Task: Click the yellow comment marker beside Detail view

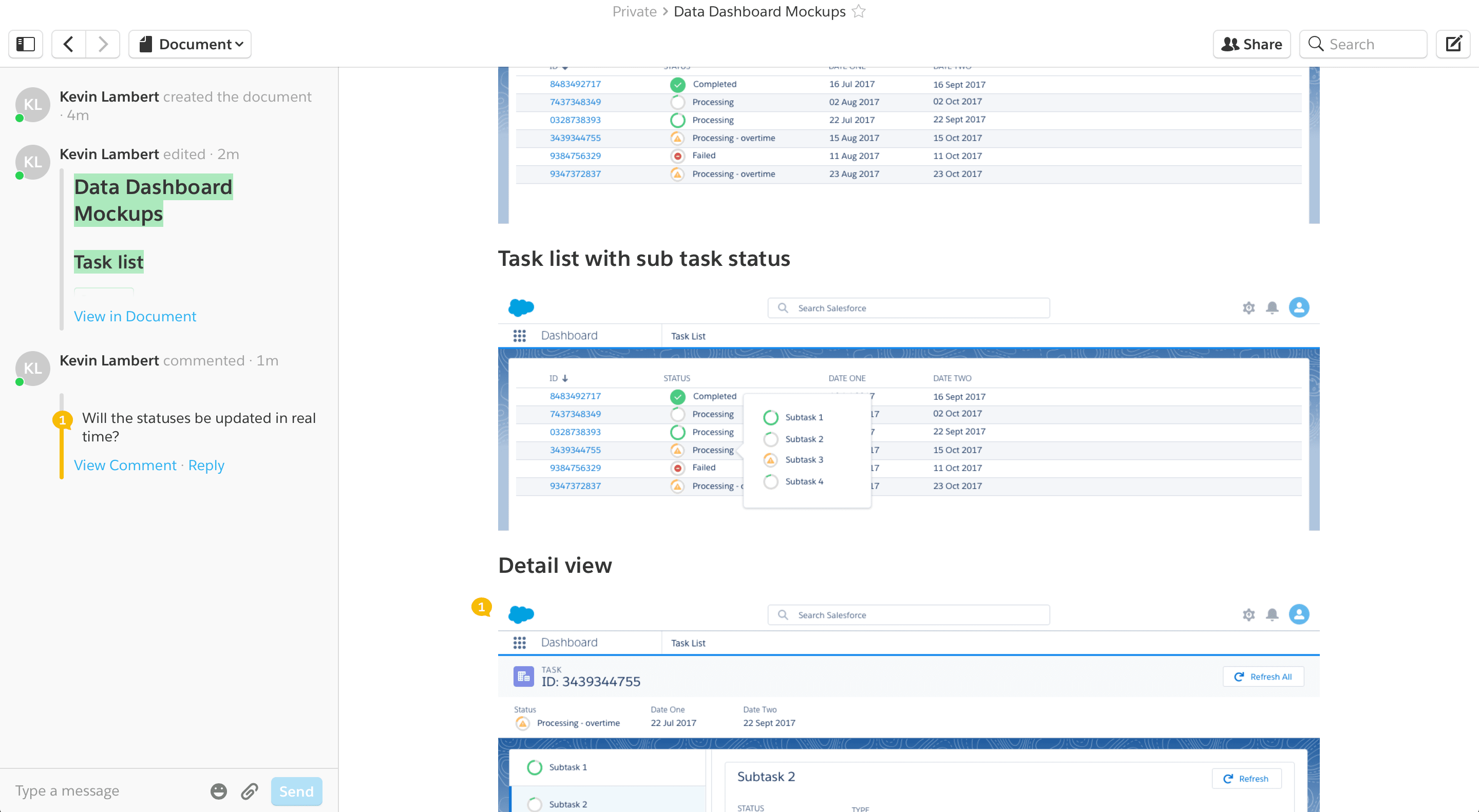Action: [x=481, y=607]
